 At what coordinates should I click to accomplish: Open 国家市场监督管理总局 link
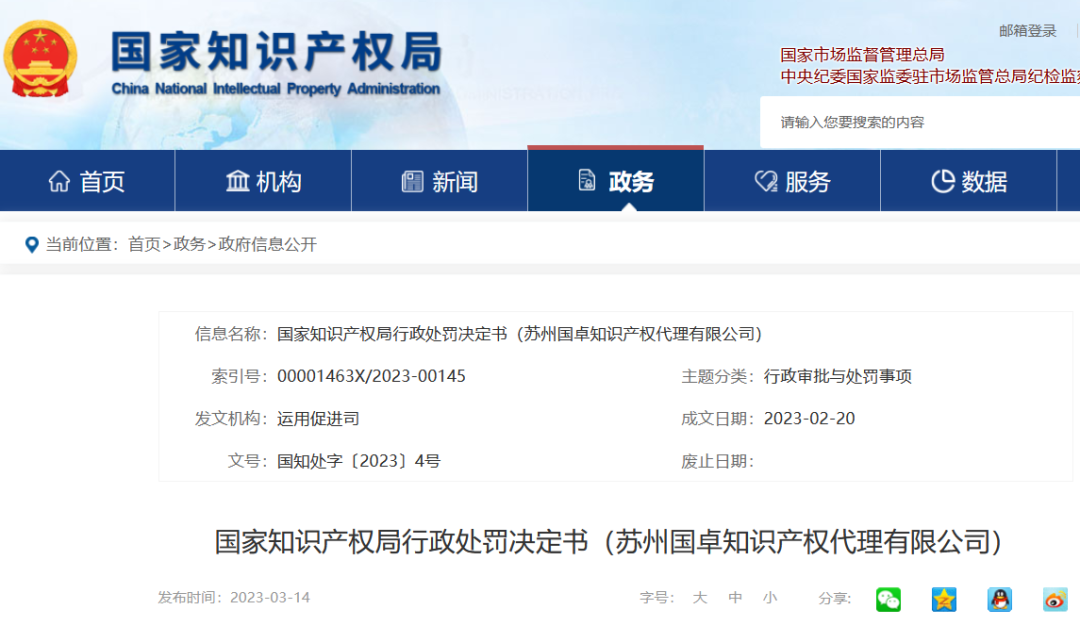(862, 54)
